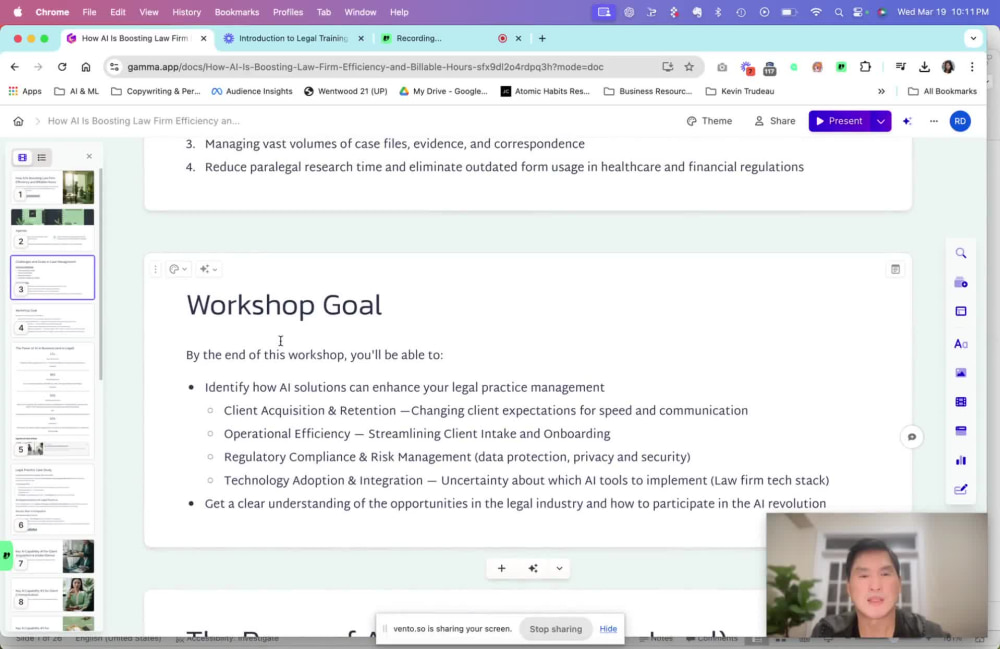Open macOS Spotlight search icon

[x=838, y=12]
